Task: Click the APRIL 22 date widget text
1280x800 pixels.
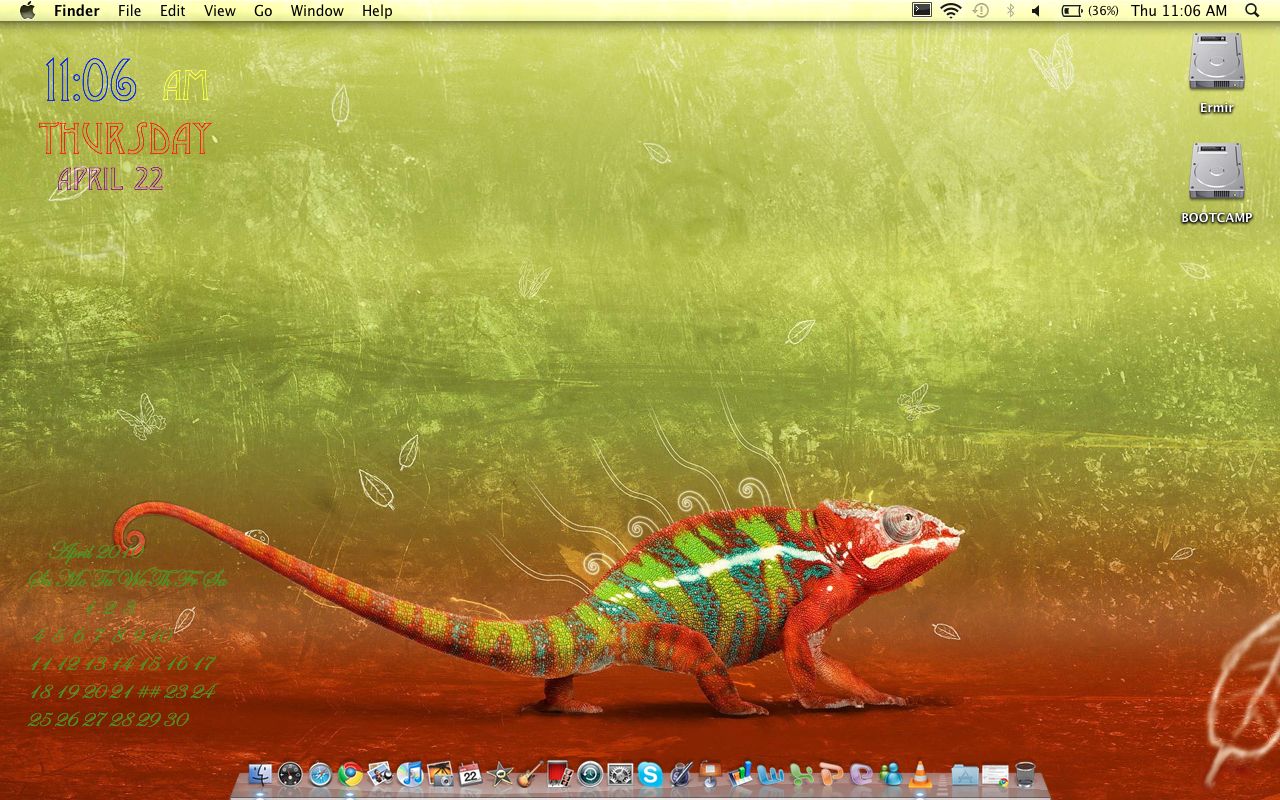Action: 110,179
